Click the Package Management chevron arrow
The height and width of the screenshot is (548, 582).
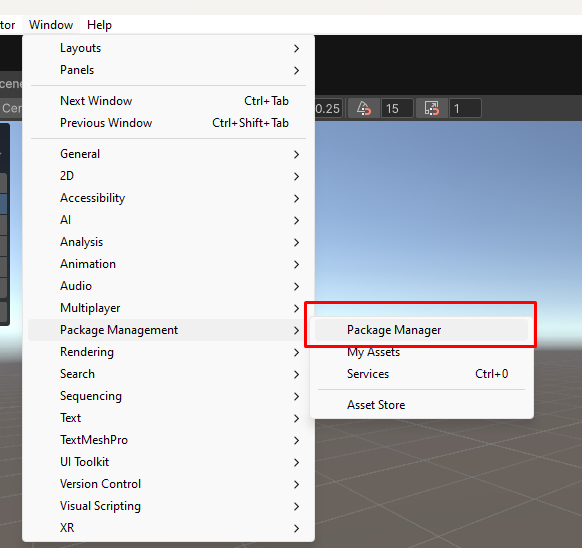pyautogui.click(x=296, y=330)
